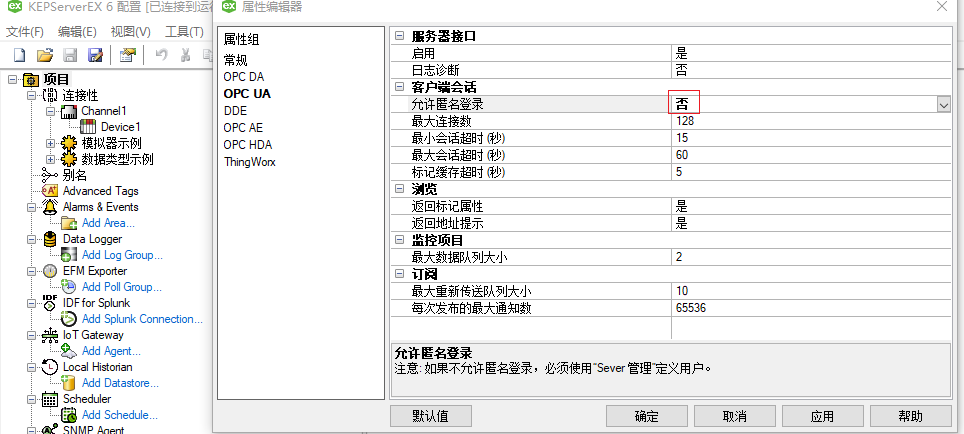Image resolution: width=964 pixels, height=434 pixels.
Task: Click the 应用 apply button
Action: click(x=823, y=416)
